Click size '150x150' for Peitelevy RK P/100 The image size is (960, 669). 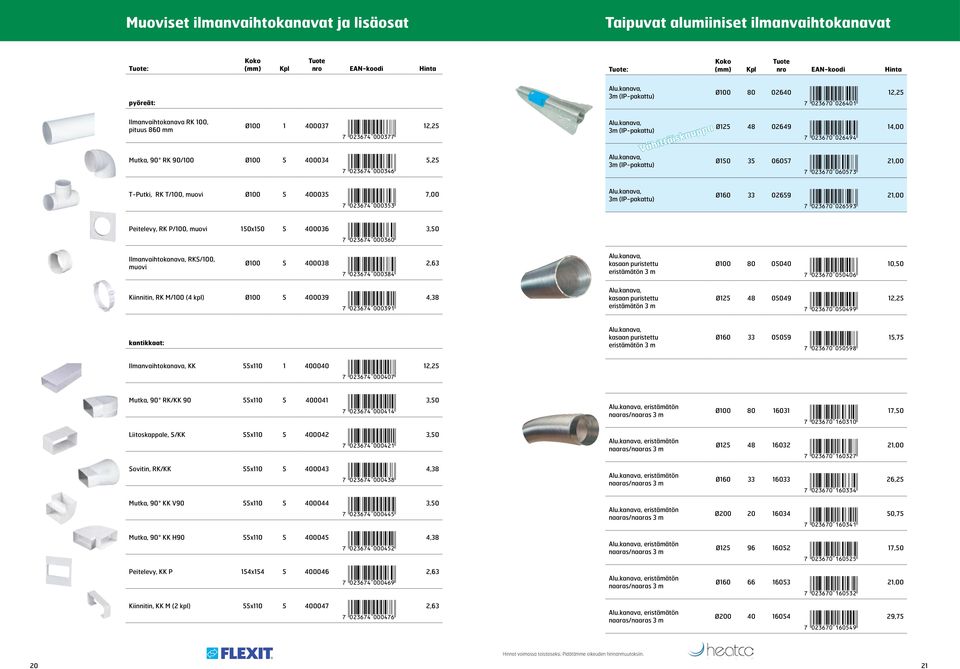pos(252,229)
